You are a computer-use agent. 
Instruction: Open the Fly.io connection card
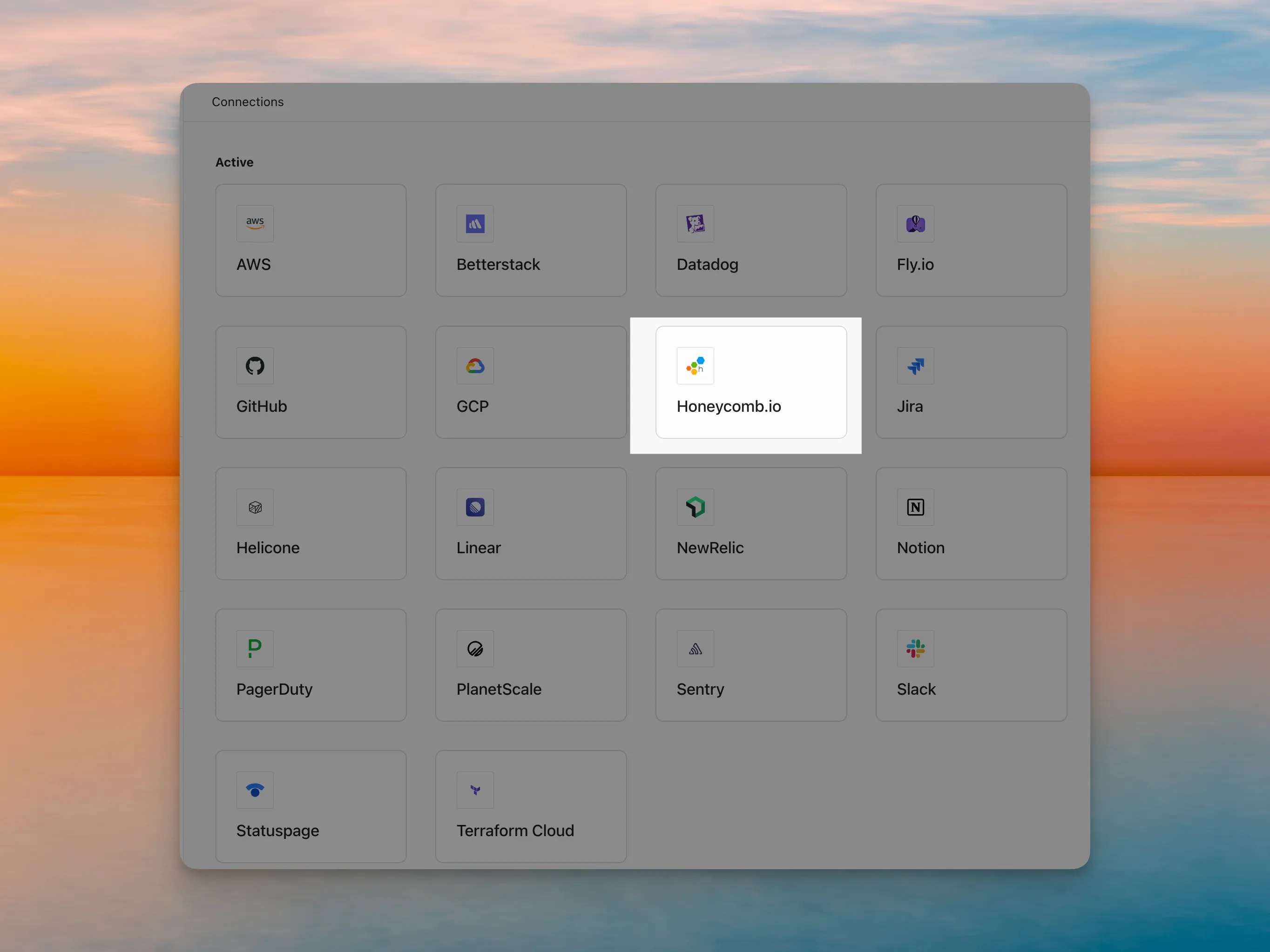point(971,241)
